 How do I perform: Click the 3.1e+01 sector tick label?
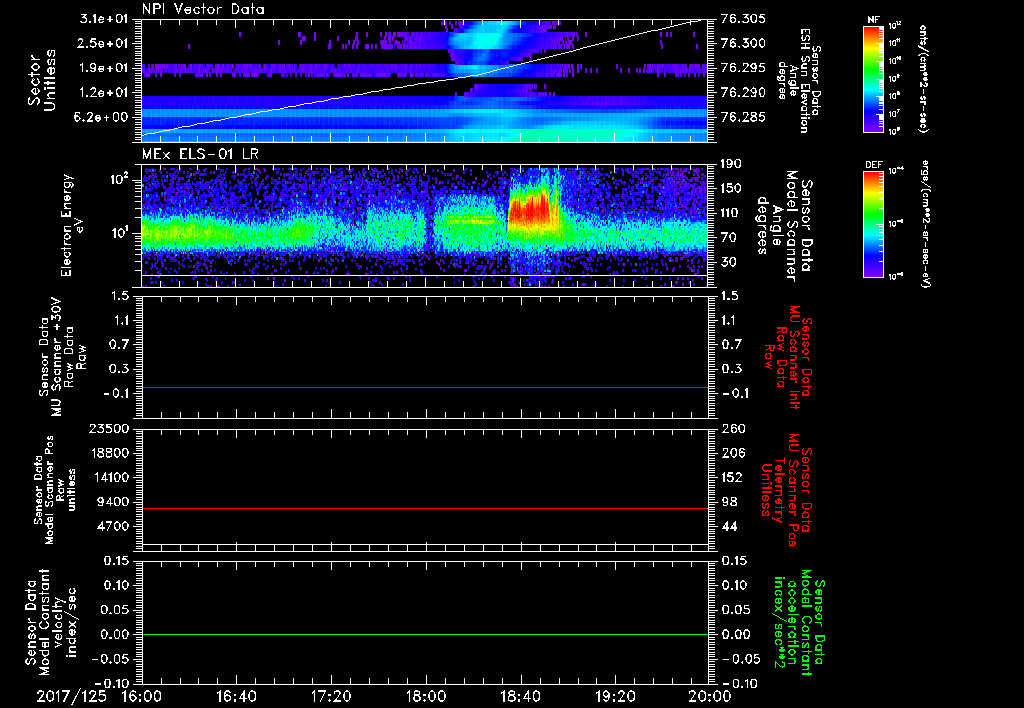(x=104, y=20)
